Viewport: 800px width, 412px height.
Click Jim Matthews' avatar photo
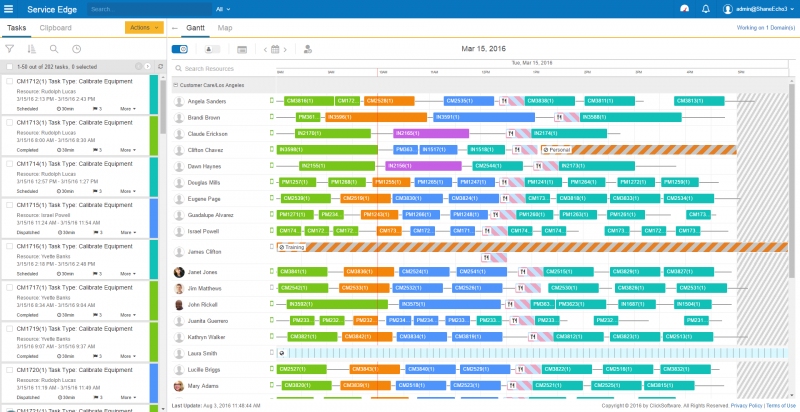pyautogui.click(x=179, y=289)
